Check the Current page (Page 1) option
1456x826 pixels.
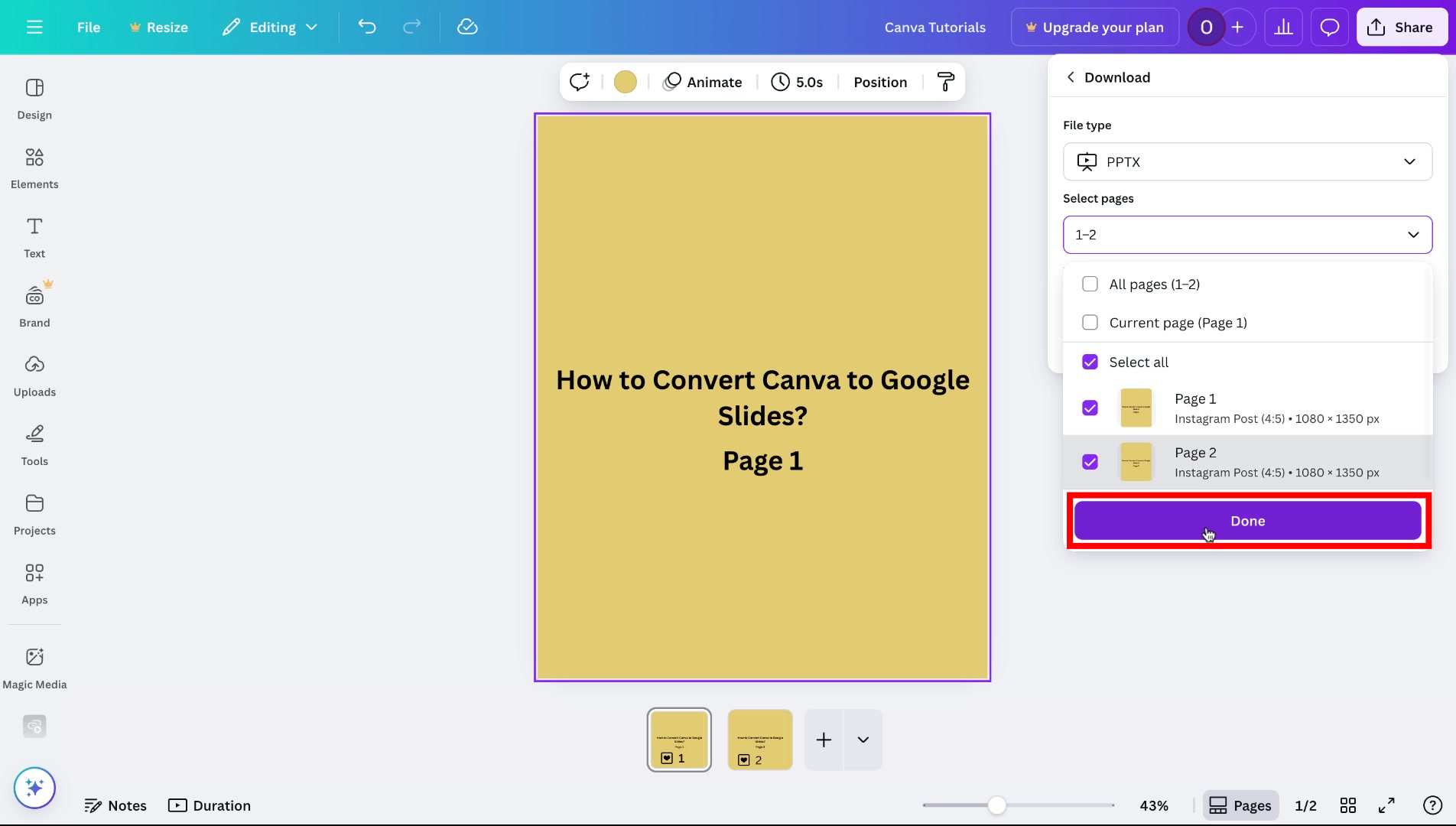tap(1090, 322)
